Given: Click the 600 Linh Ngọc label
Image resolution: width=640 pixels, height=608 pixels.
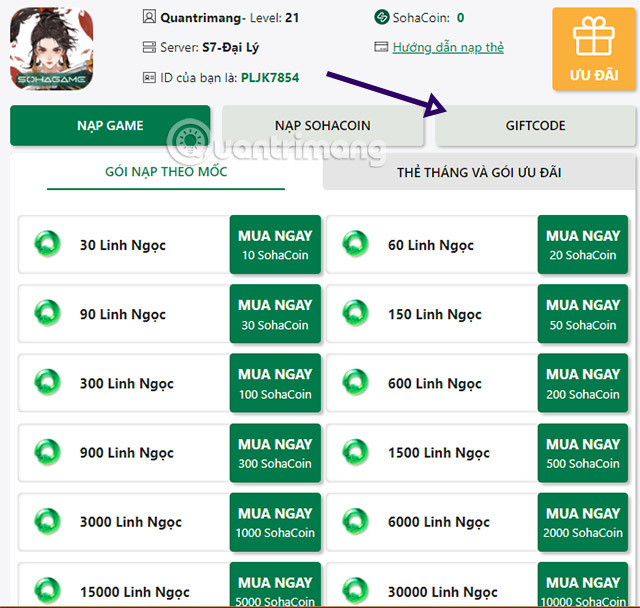Looking at the screenshot, I should click(435, 384).
